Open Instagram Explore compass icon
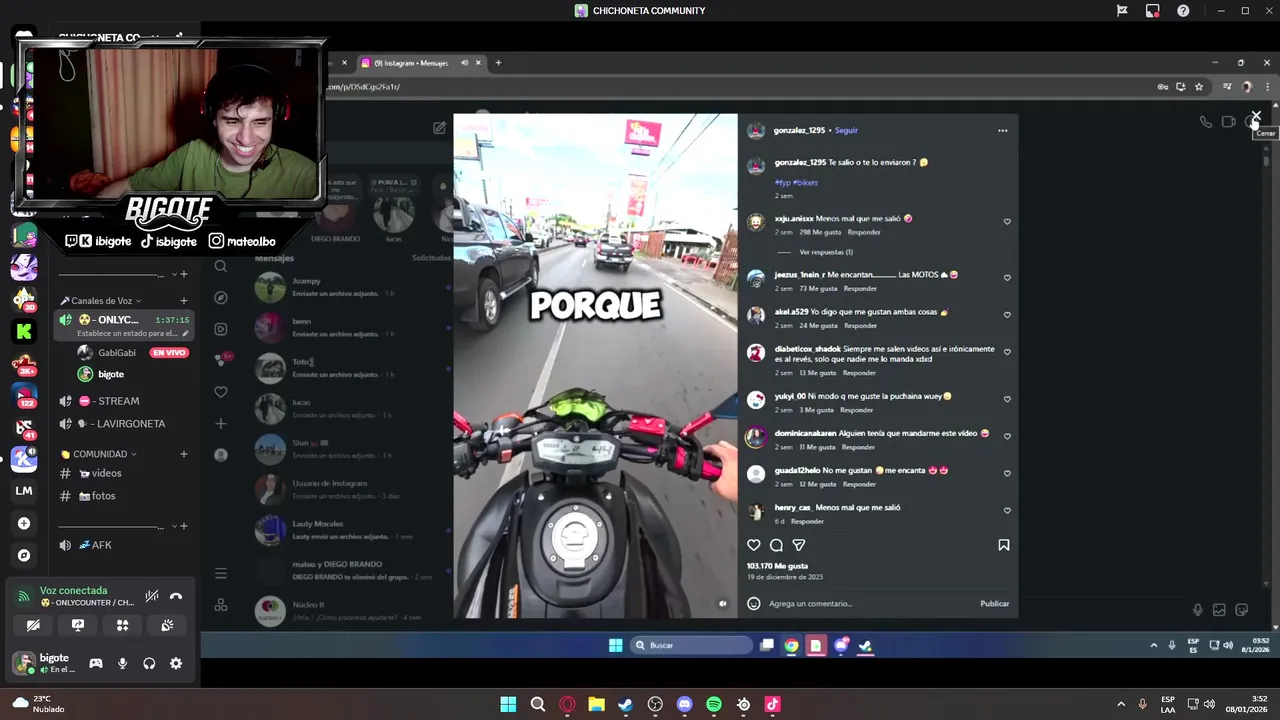Viewport: 1280px width, 720px height. pos(221,297)
